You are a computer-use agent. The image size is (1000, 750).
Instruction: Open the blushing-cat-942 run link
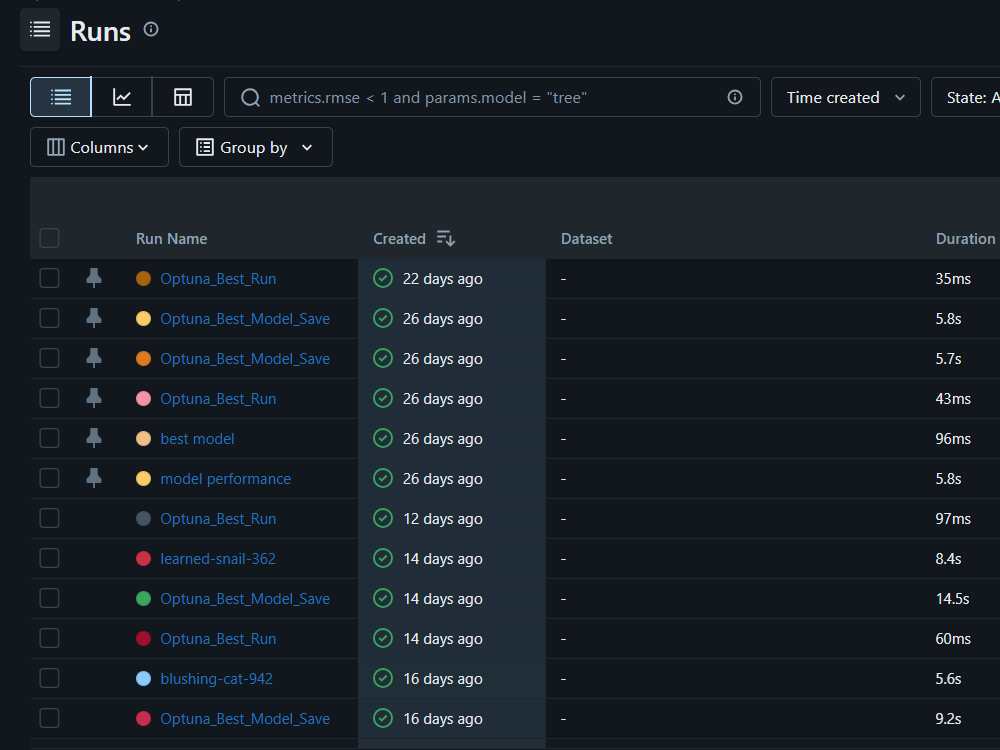click(216, 679)
